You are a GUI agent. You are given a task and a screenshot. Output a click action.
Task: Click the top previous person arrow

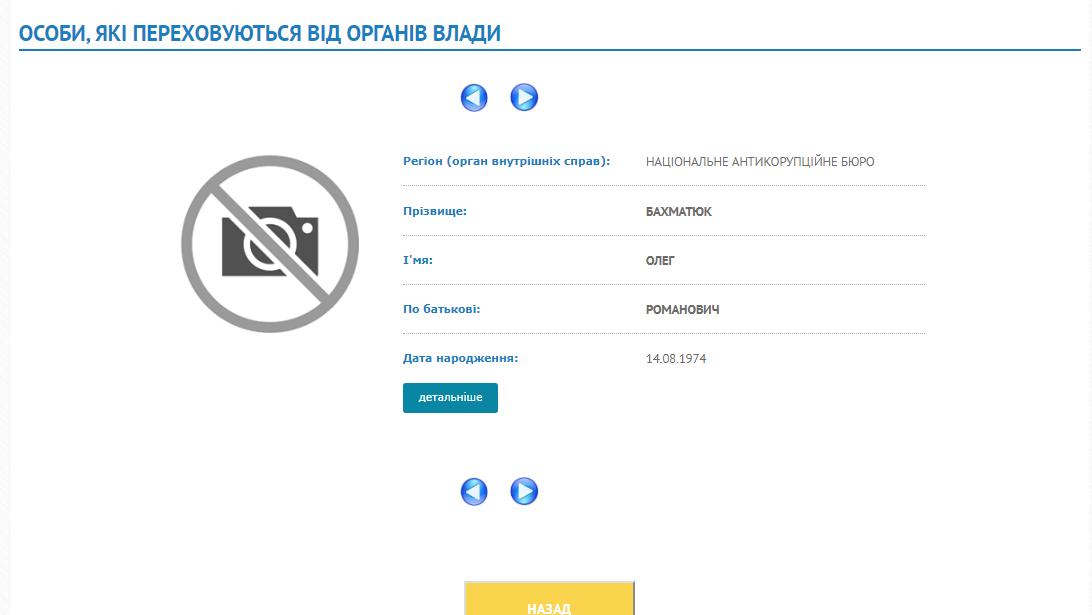(474, 97)
